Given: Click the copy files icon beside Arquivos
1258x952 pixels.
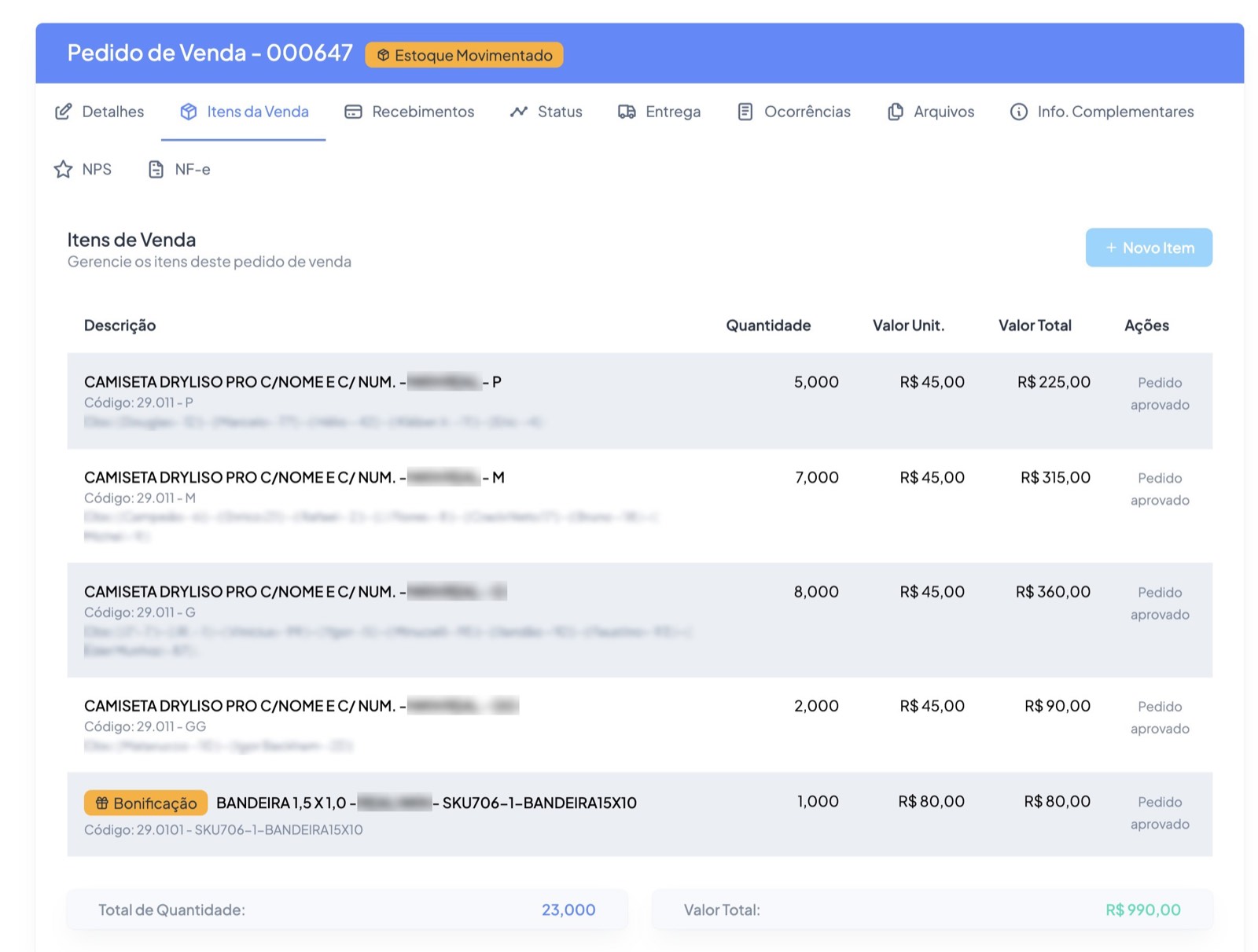Looking at the screenshot, I should (x=895, y=112).
